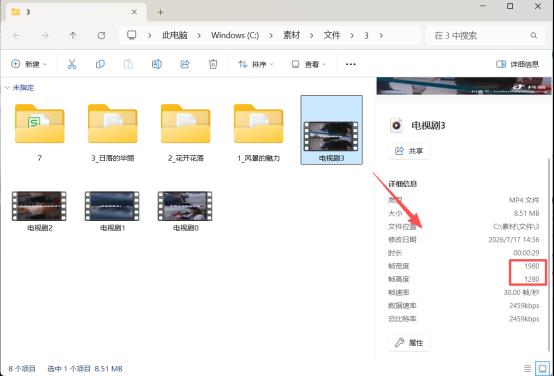Switch to list details view icon

(528, 368)
